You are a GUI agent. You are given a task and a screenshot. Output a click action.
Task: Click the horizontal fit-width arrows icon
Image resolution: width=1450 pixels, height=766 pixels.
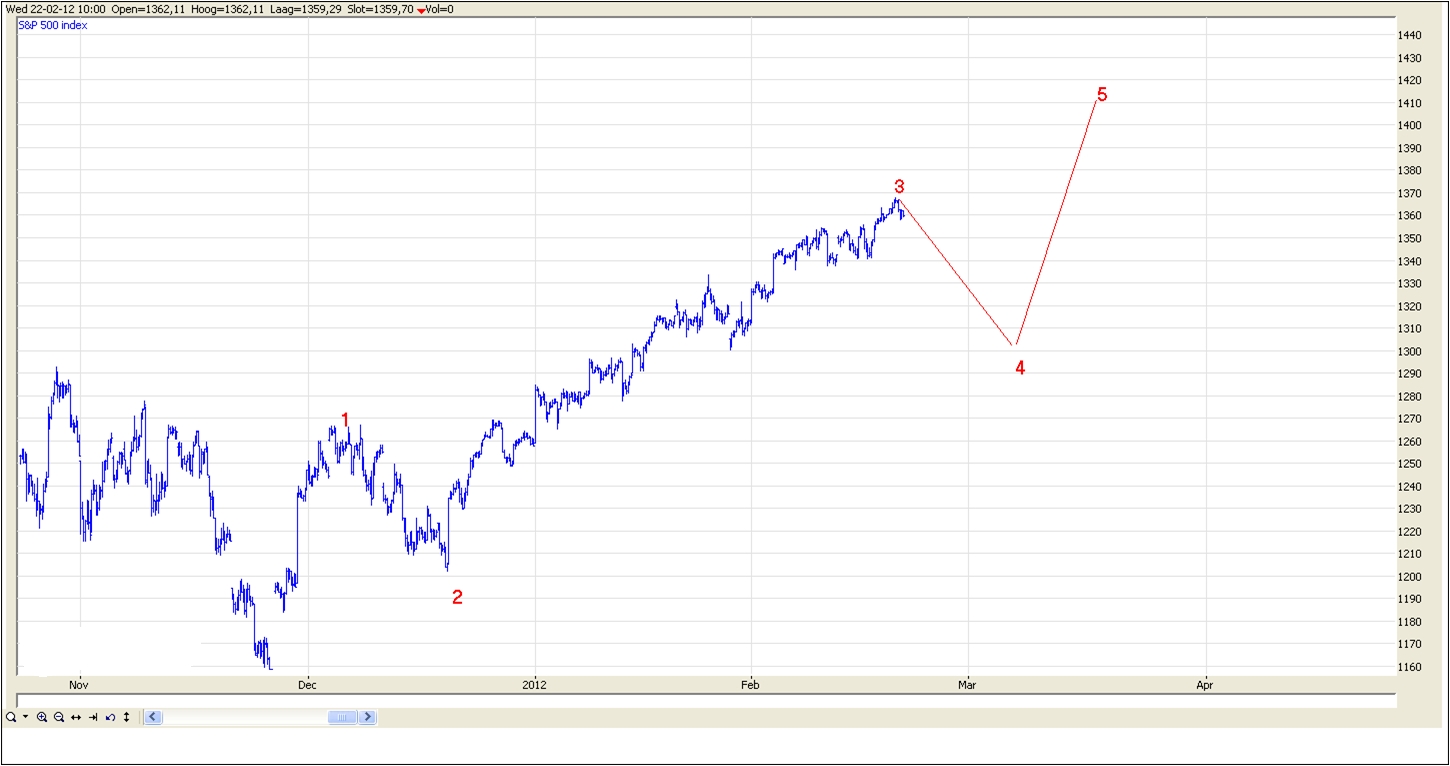point(76,717)
